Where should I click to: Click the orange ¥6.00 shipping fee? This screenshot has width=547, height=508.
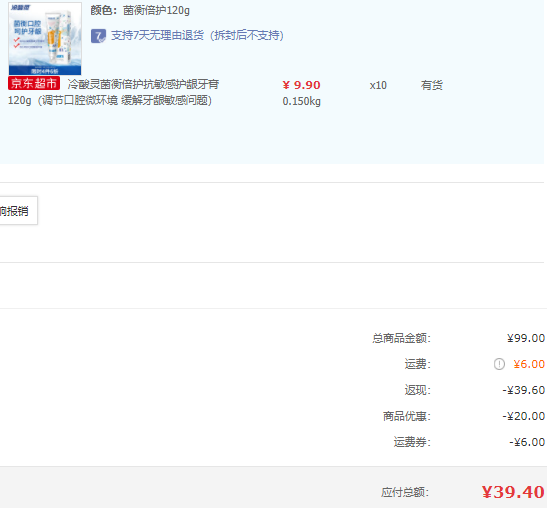click(529, 364)
